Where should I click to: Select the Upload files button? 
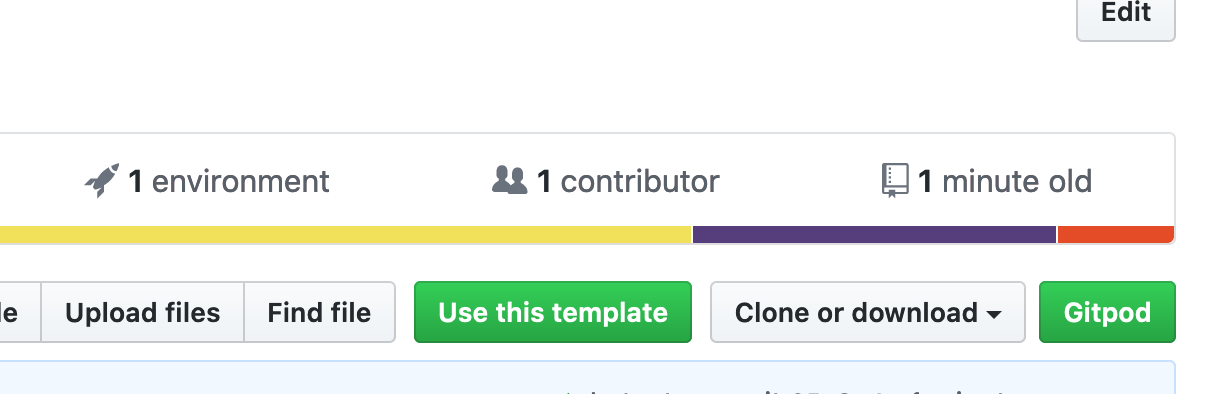point(143,312)
